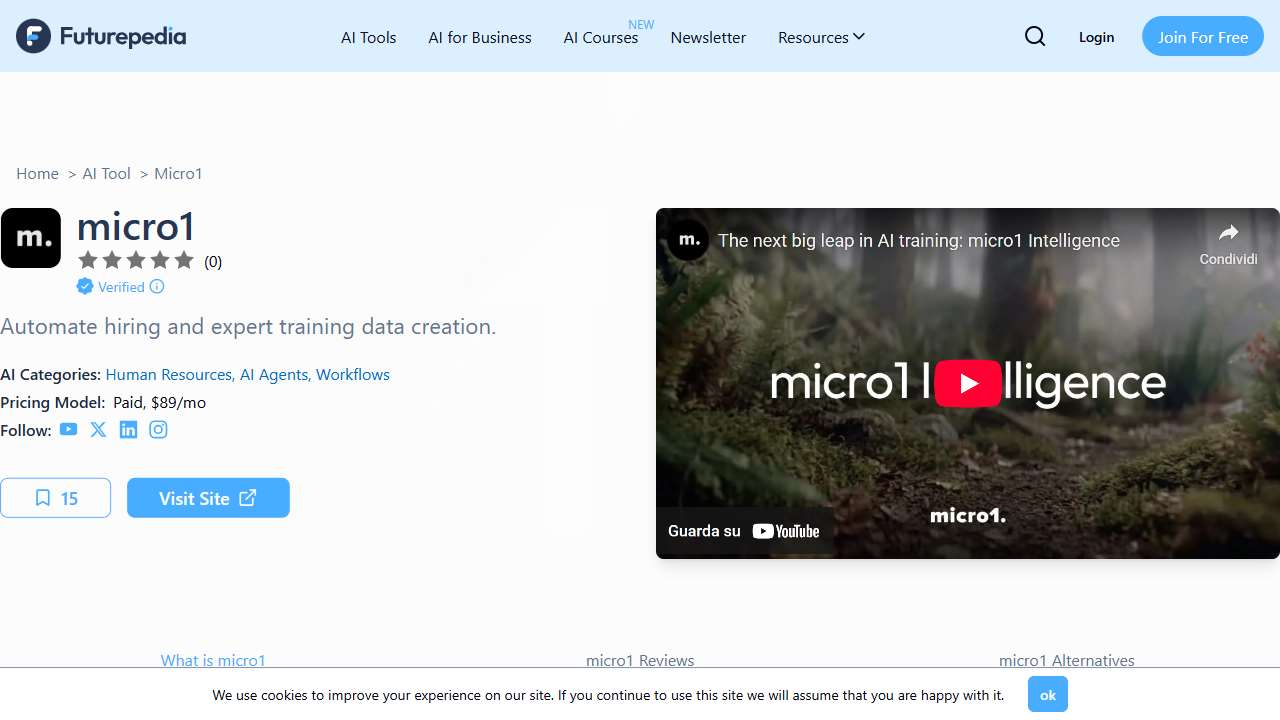This screenshot has height=720, width=1280.
Task: Open micro1's LinkedIn icon
Action: [128, 430]
